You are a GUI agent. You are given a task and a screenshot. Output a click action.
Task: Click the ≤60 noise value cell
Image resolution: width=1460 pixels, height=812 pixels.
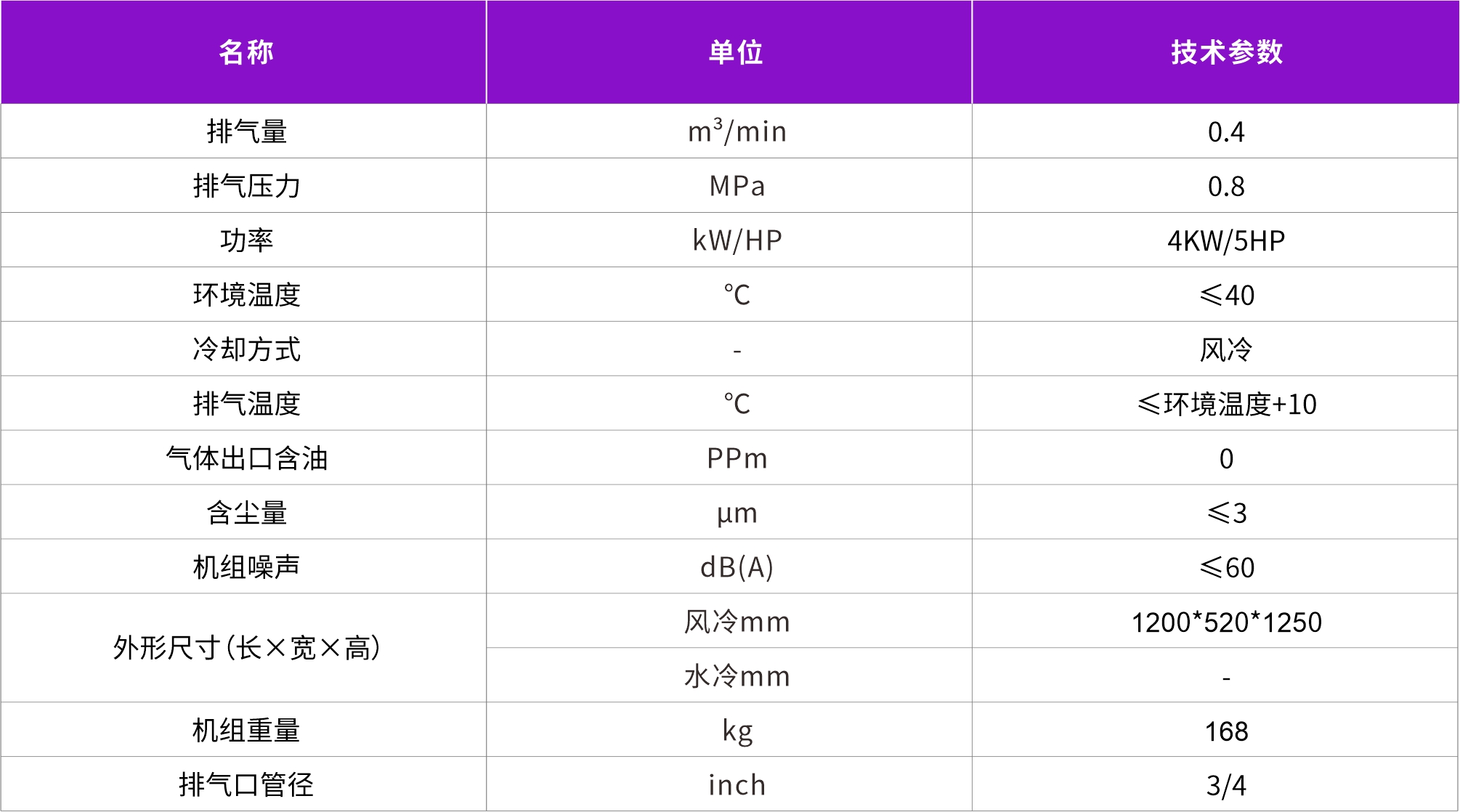[x=1226, y=567]
